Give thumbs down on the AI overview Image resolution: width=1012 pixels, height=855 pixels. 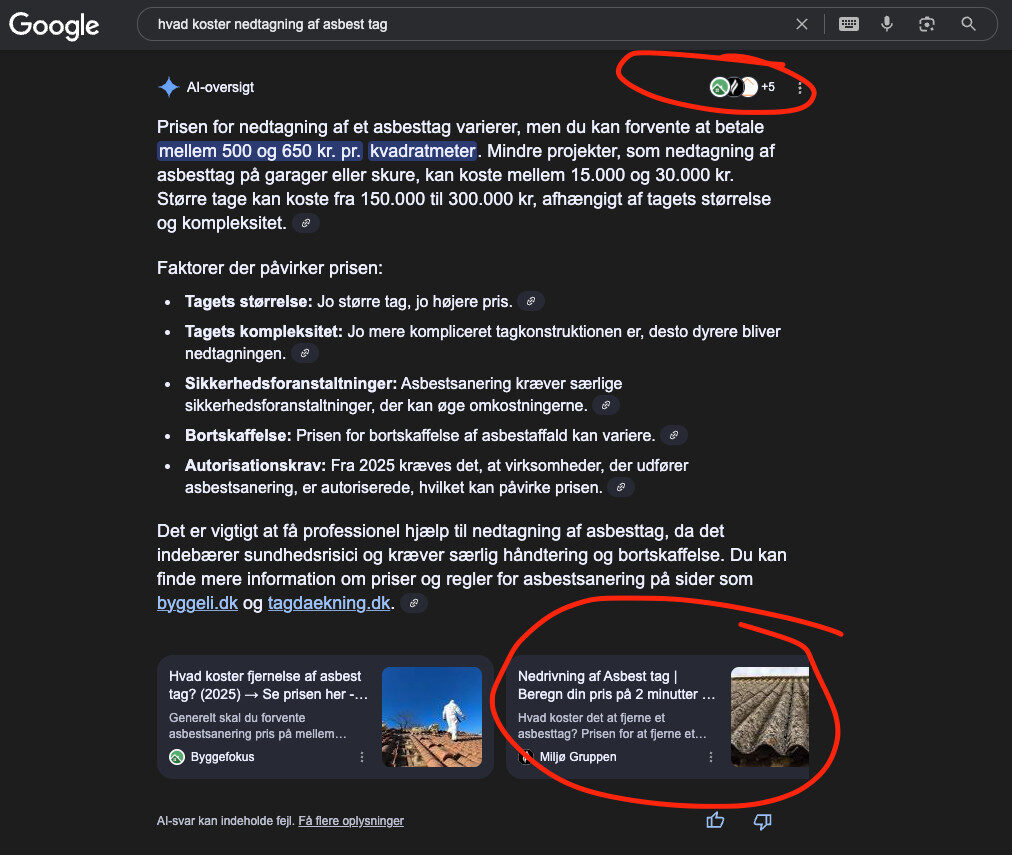point(762,821)
